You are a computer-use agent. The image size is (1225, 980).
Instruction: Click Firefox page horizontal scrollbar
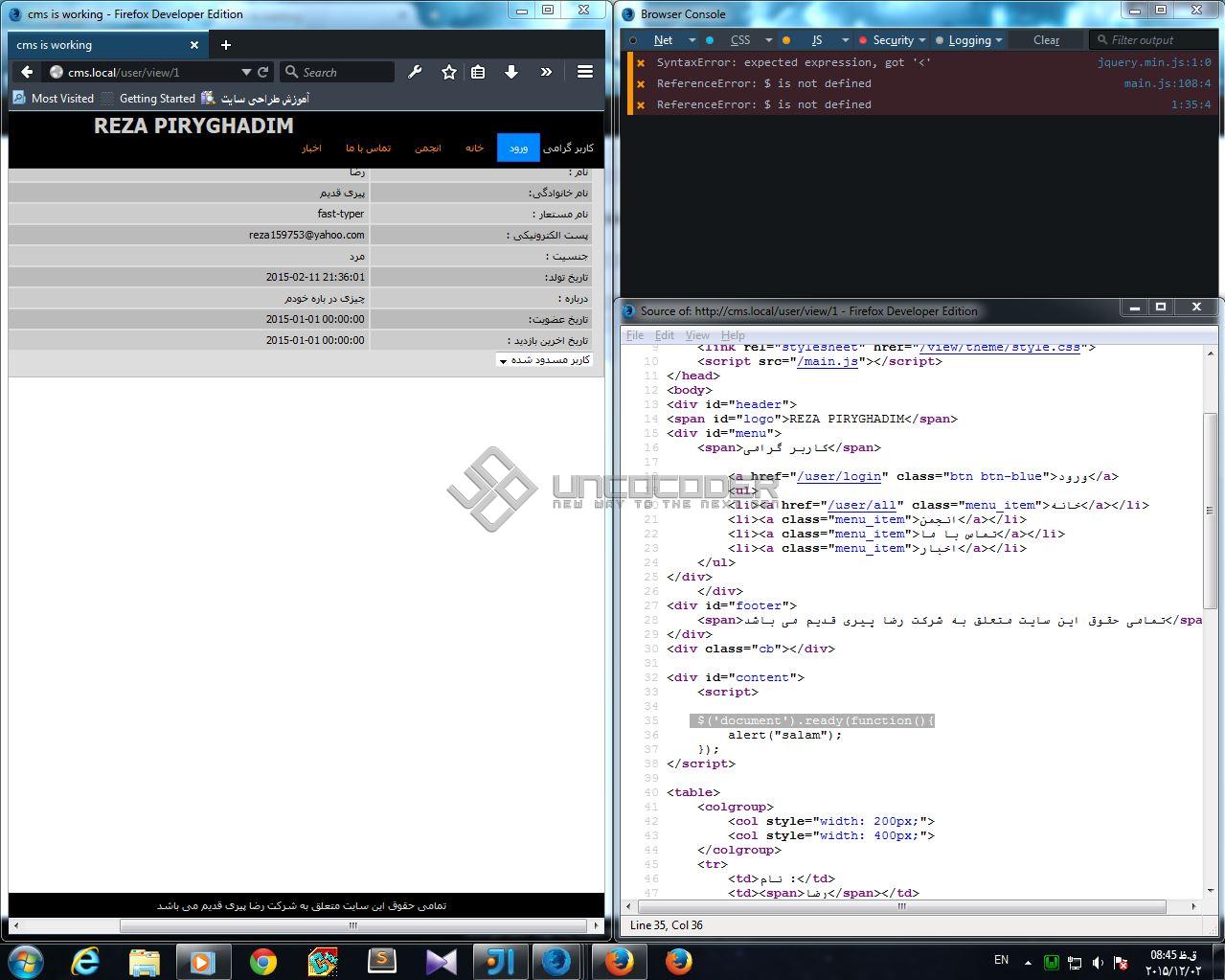tap(353, 925)
